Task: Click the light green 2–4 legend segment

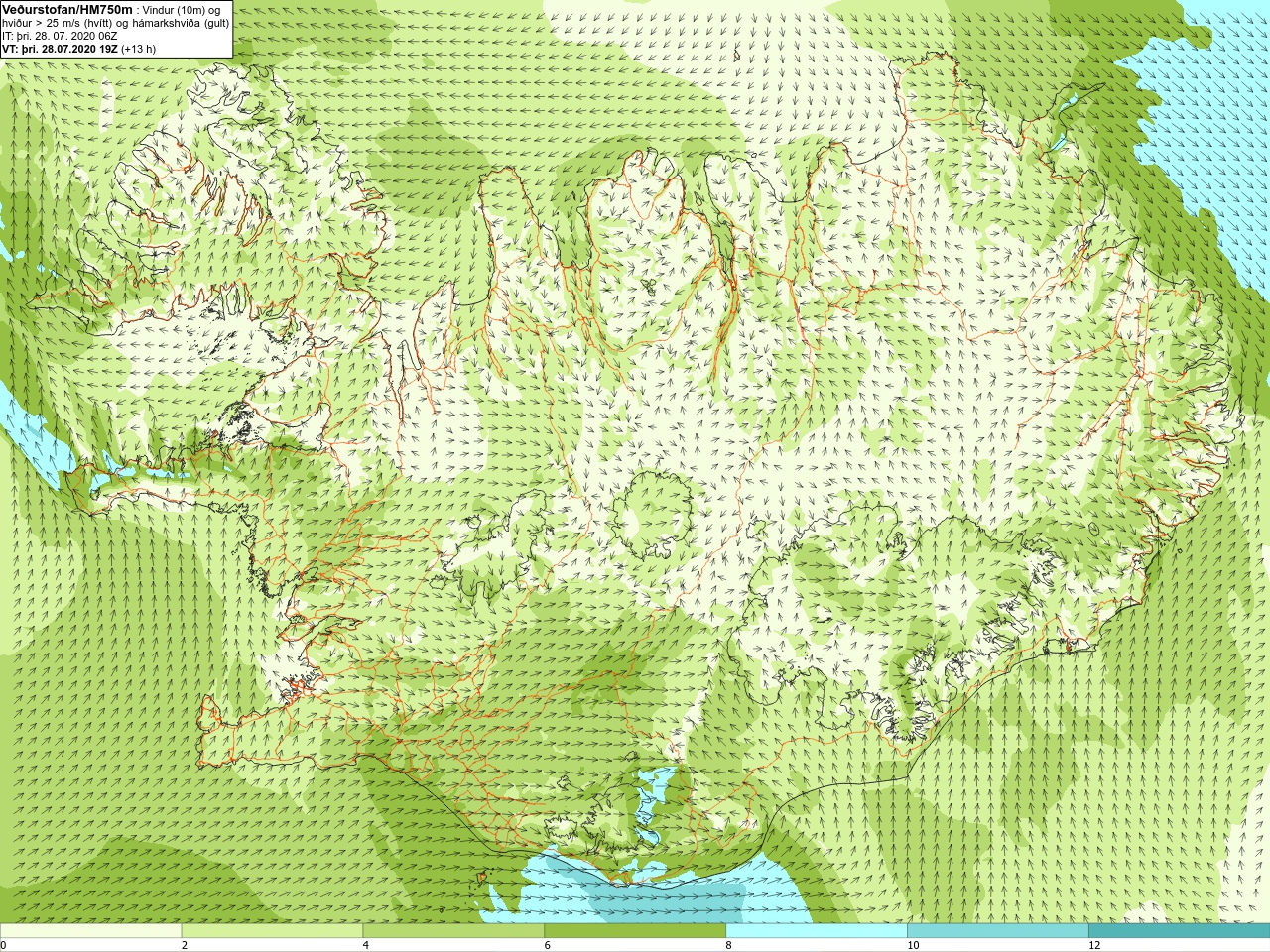Action: [272, 931]
